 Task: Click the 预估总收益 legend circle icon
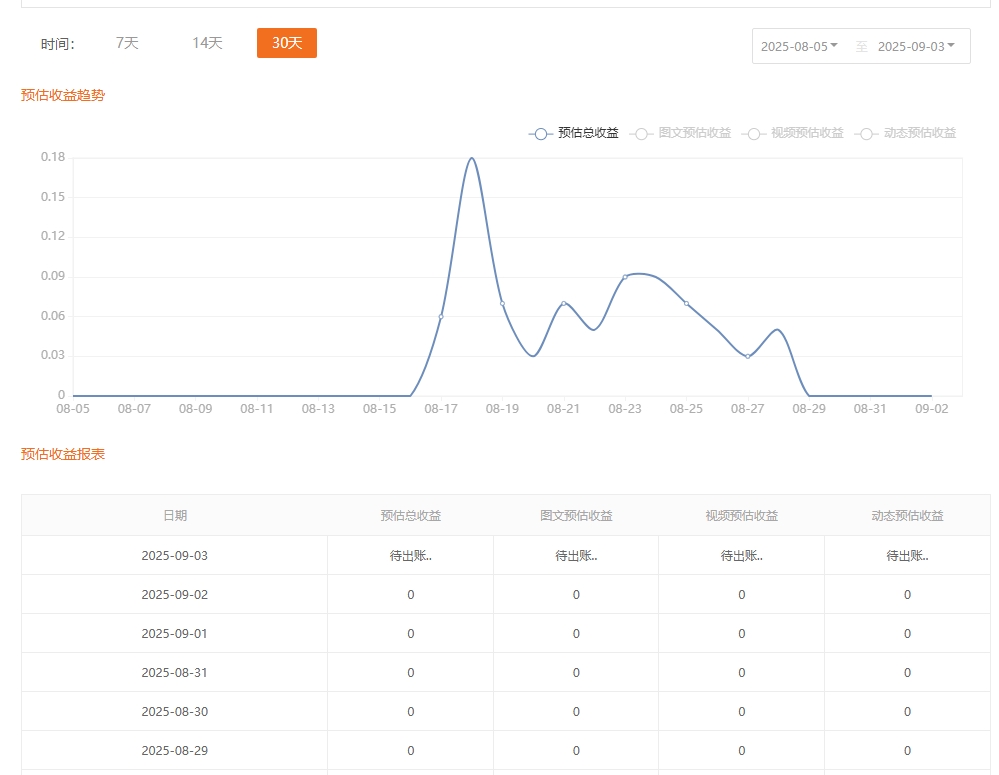(540, 134)
